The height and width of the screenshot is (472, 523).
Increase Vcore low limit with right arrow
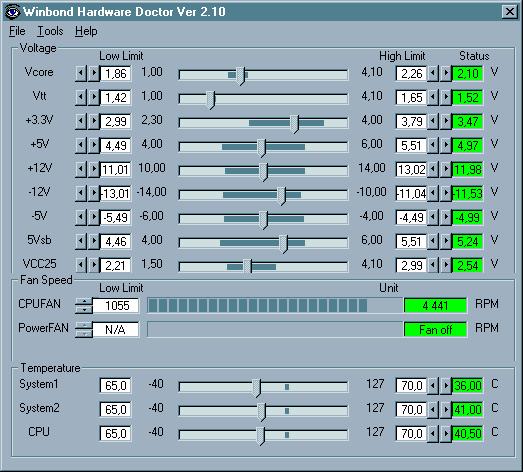(94, 73)
